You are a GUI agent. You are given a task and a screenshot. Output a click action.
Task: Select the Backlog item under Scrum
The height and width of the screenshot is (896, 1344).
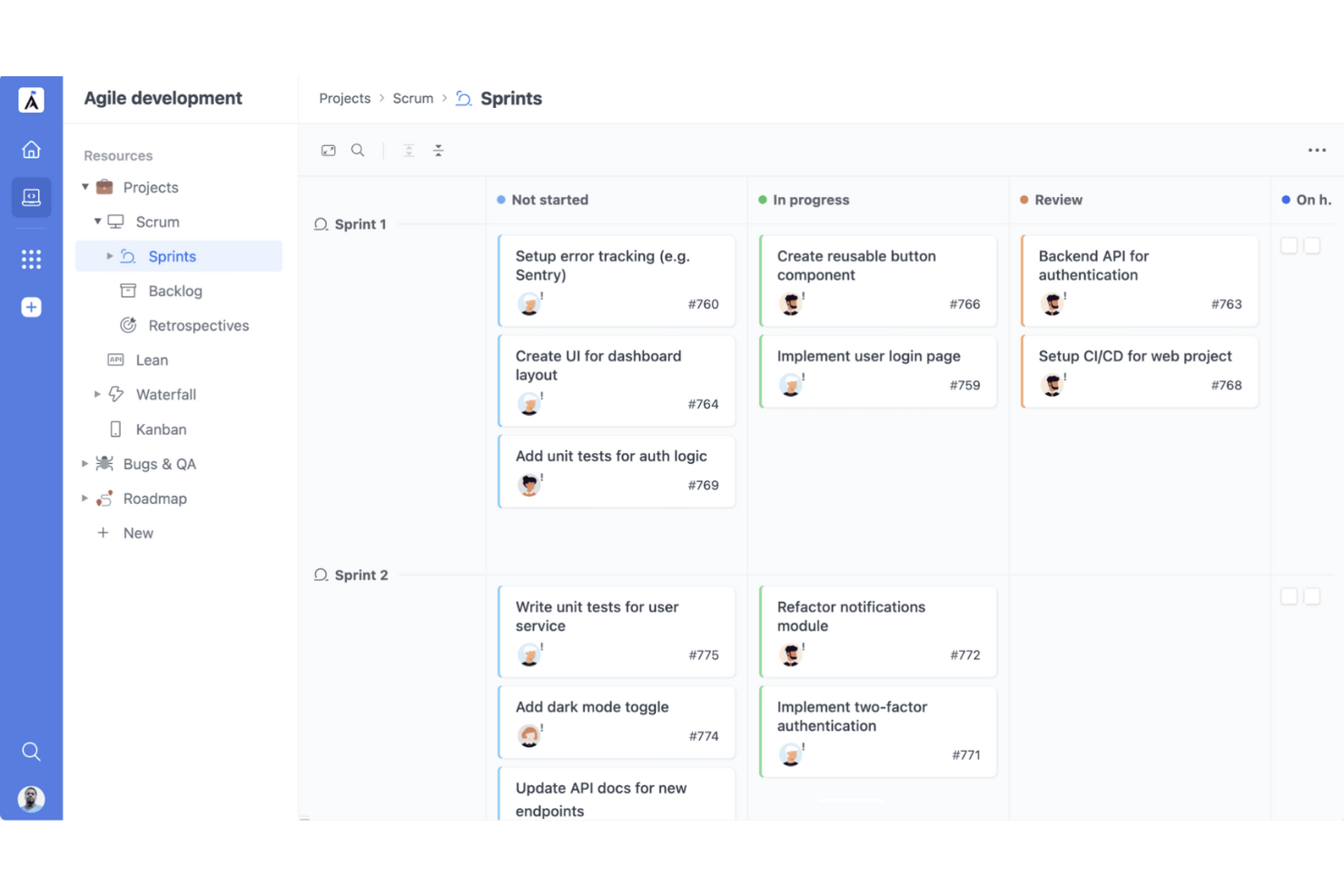click(x=173, y=290)
